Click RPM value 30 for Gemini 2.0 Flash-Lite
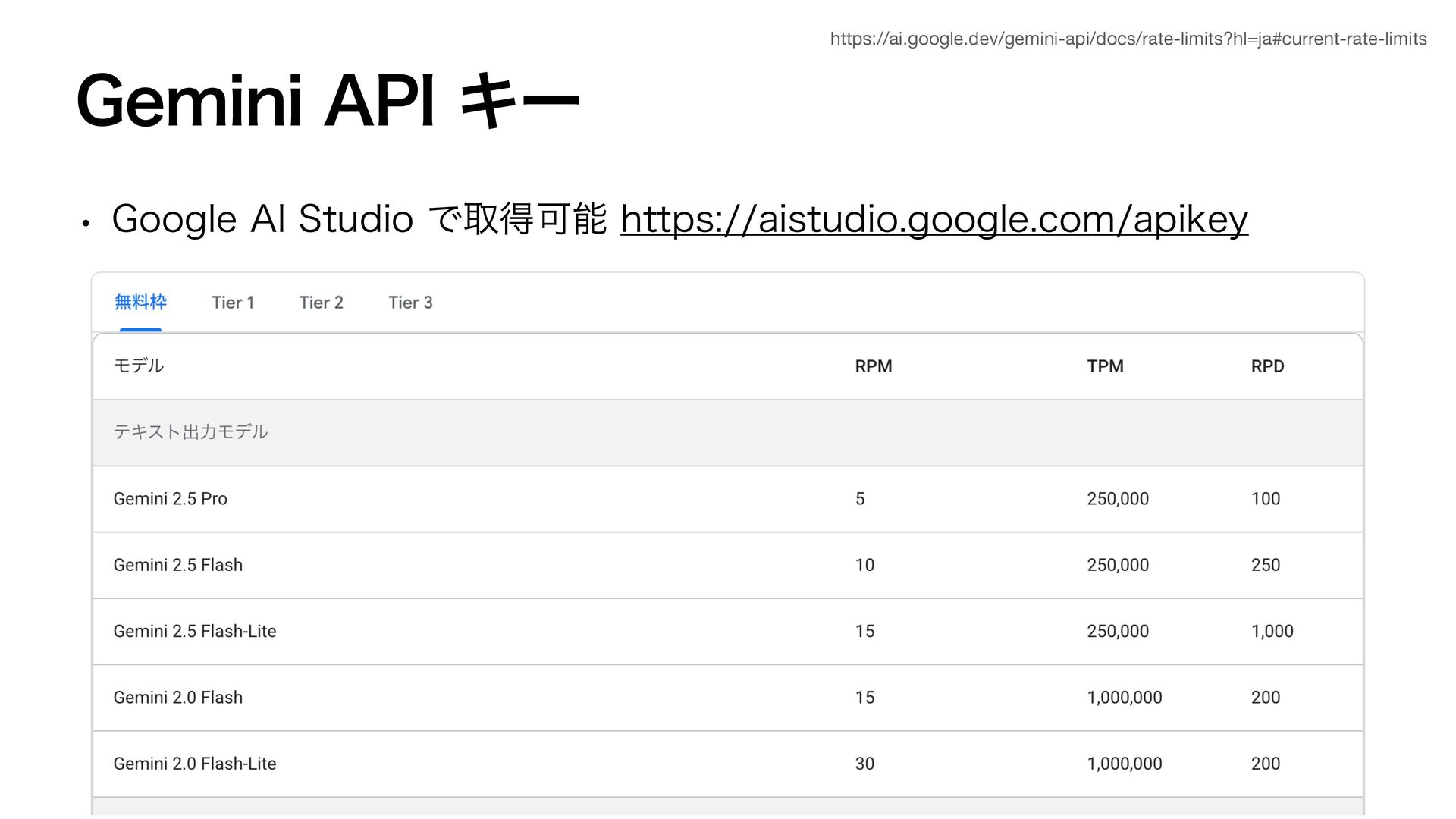 pos(864,764)
